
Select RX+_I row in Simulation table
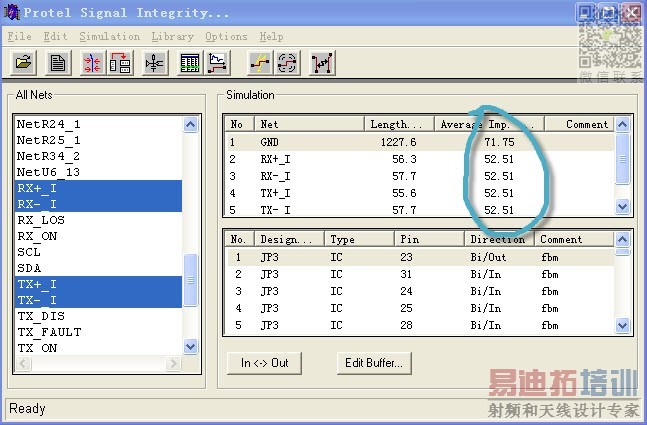click(420, 159)
